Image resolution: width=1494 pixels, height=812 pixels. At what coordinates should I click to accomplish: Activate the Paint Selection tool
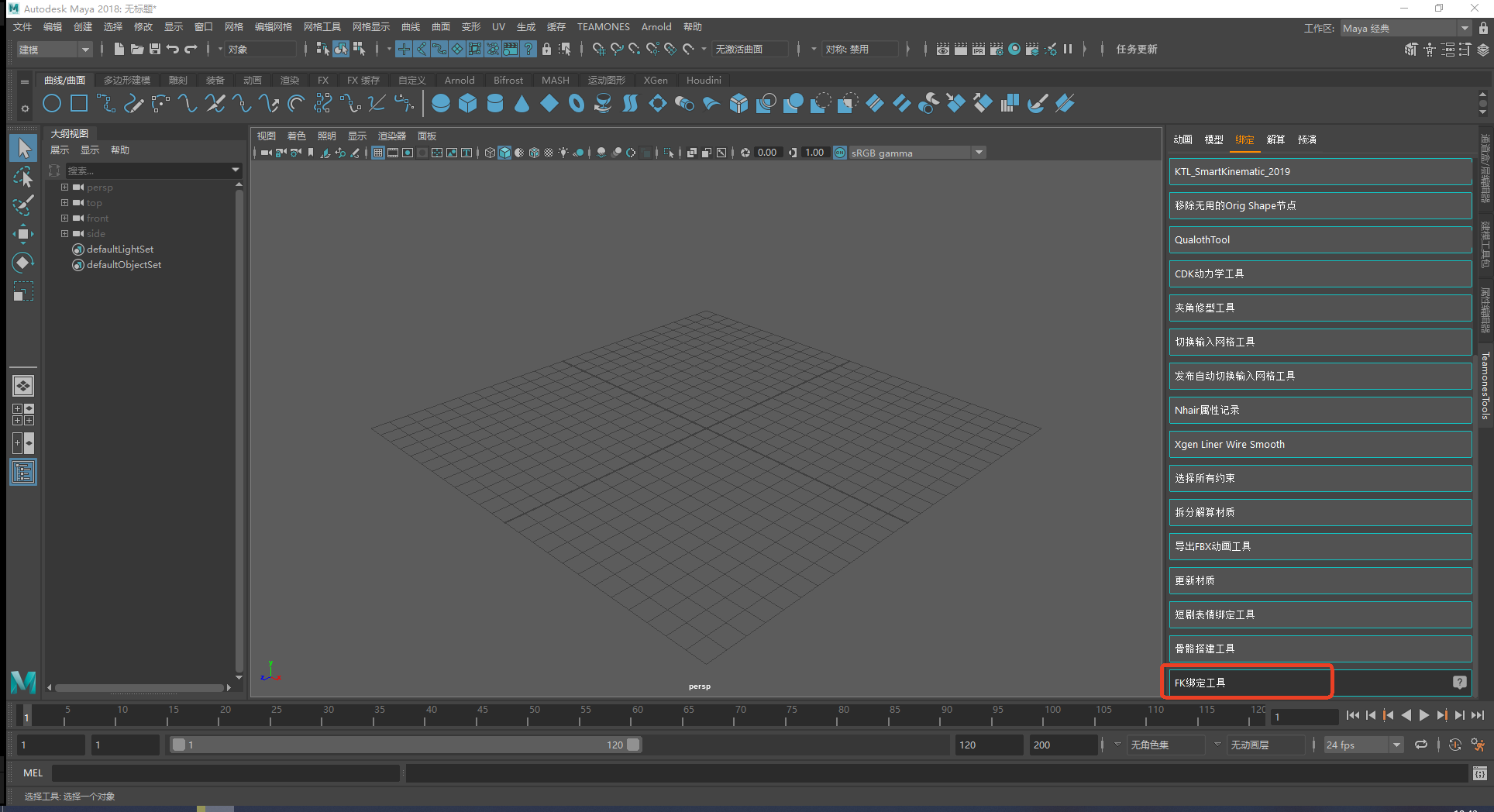(23, 205)
